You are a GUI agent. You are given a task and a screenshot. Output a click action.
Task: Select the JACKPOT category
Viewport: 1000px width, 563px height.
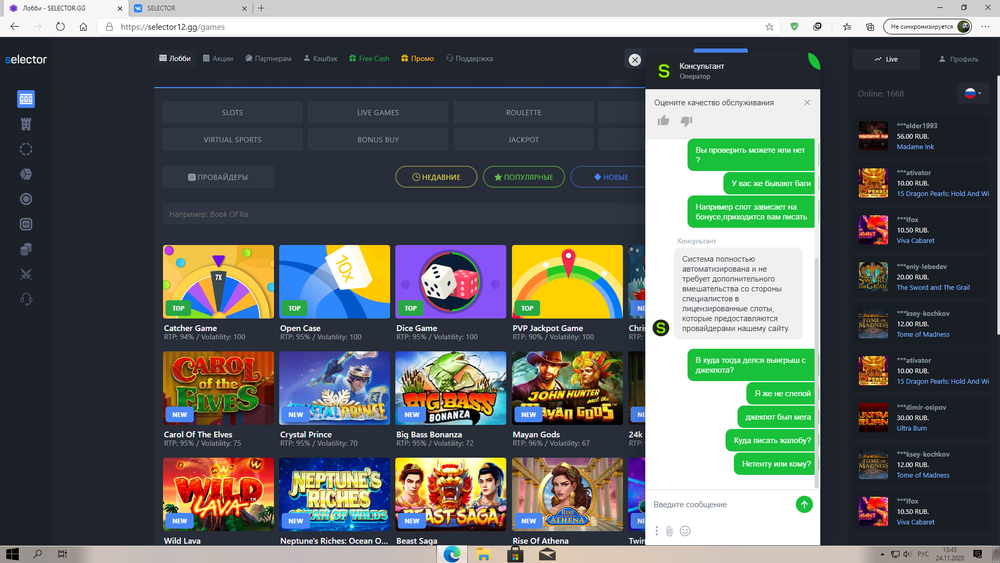(x=524, y=140)
